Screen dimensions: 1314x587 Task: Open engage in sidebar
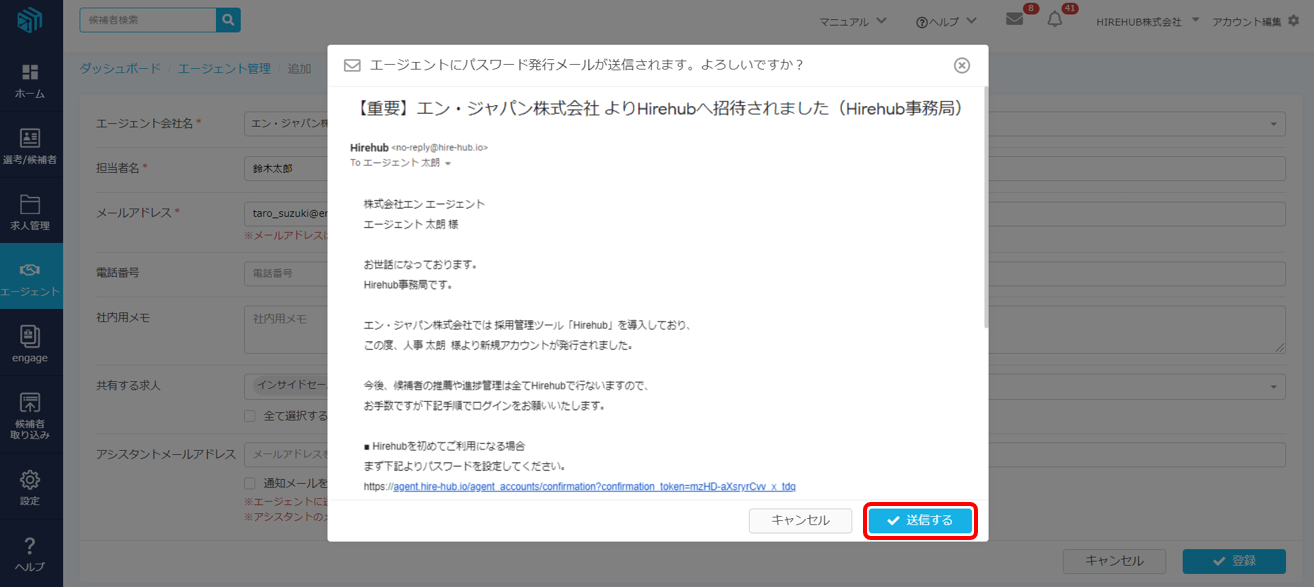(x=30, y=345)
